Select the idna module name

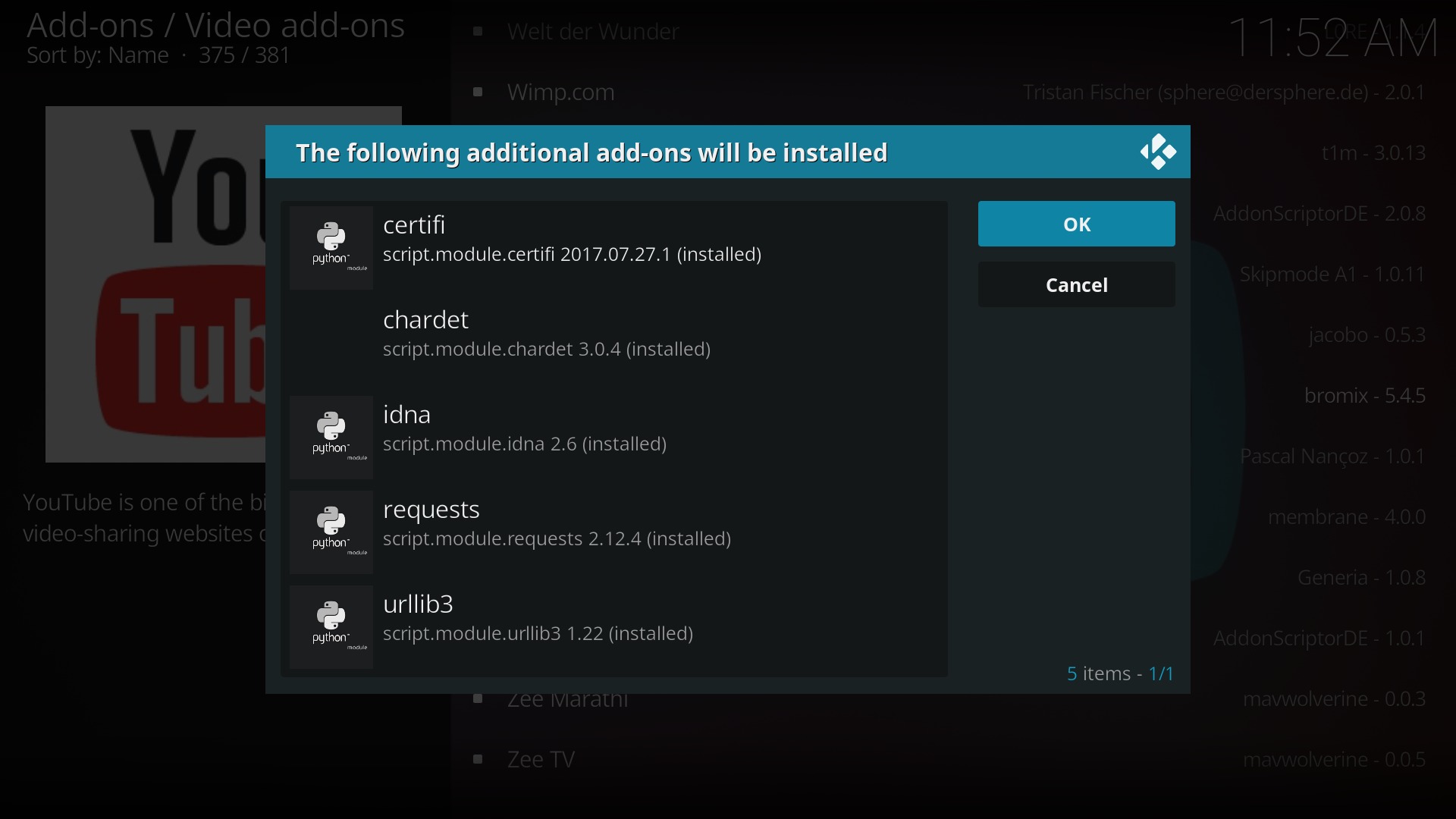[x=407, y=415]
